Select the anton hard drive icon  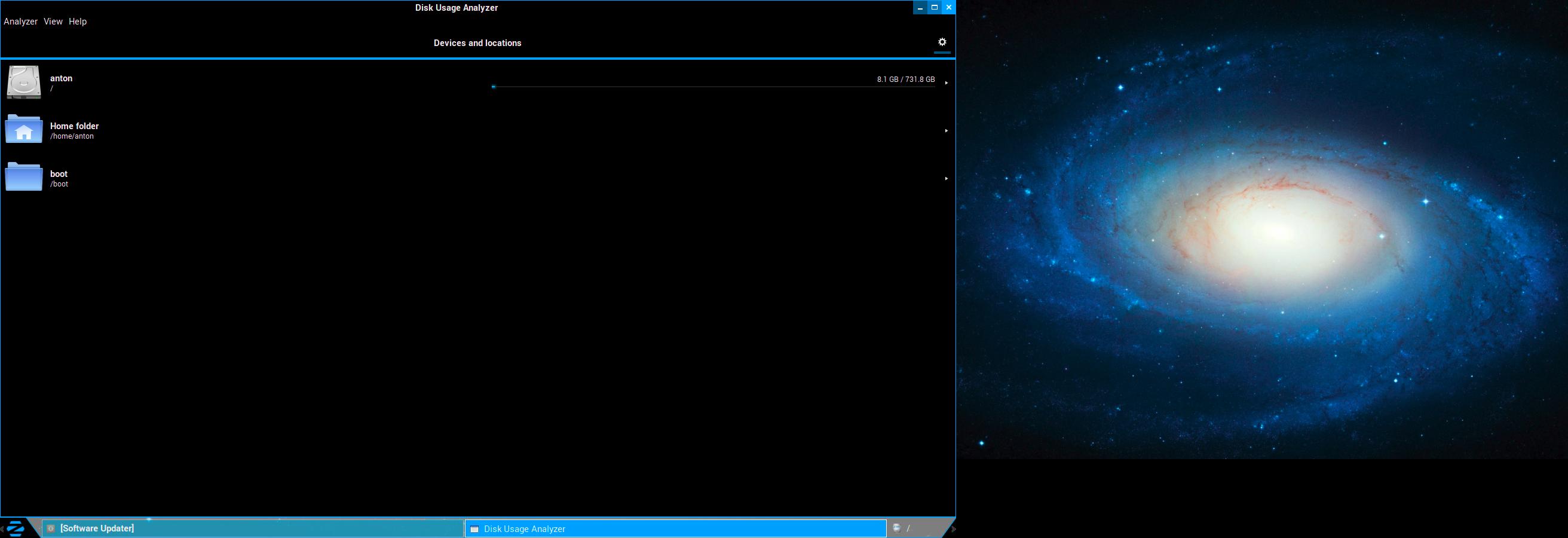[24, 82]
